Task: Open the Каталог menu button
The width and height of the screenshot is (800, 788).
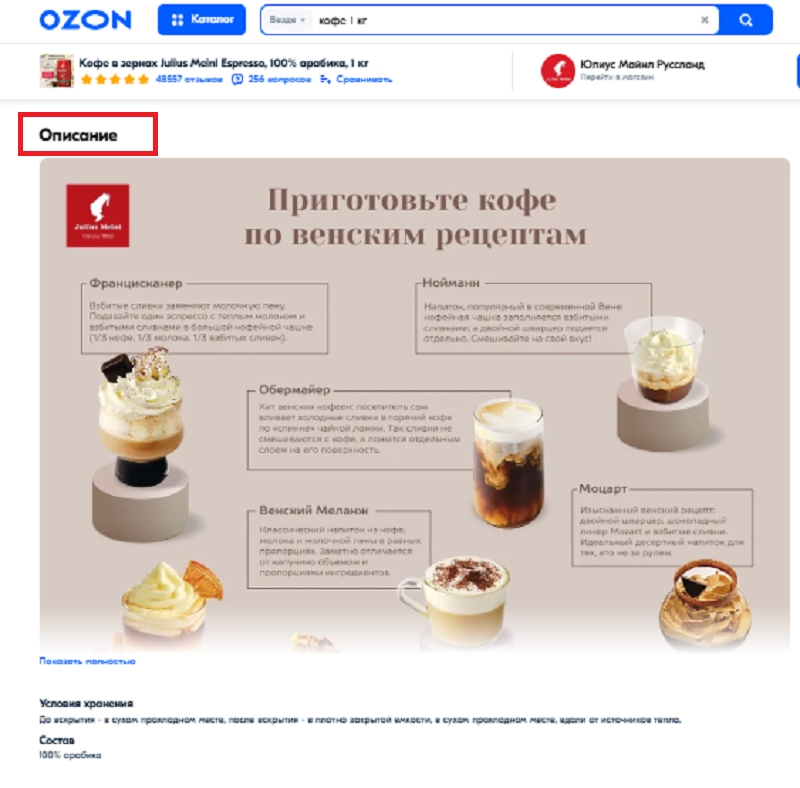Action: pos(202,20)
